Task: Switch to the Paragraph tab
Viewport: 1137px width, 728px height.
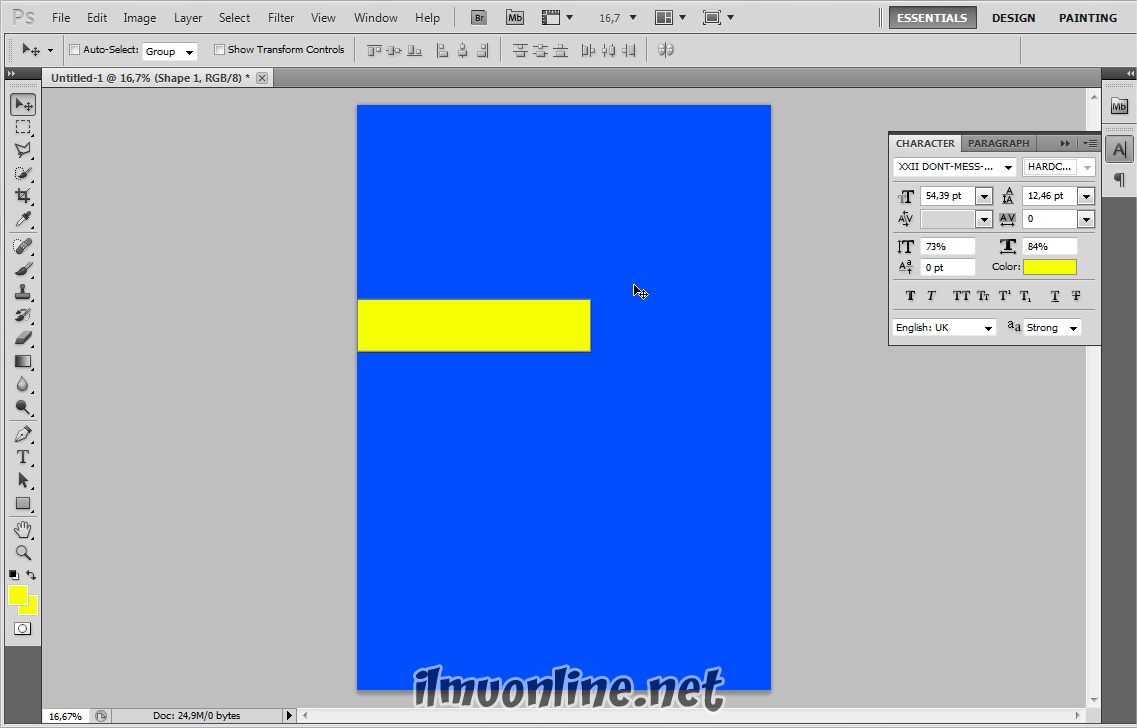Action: click(x=998, y=143)
